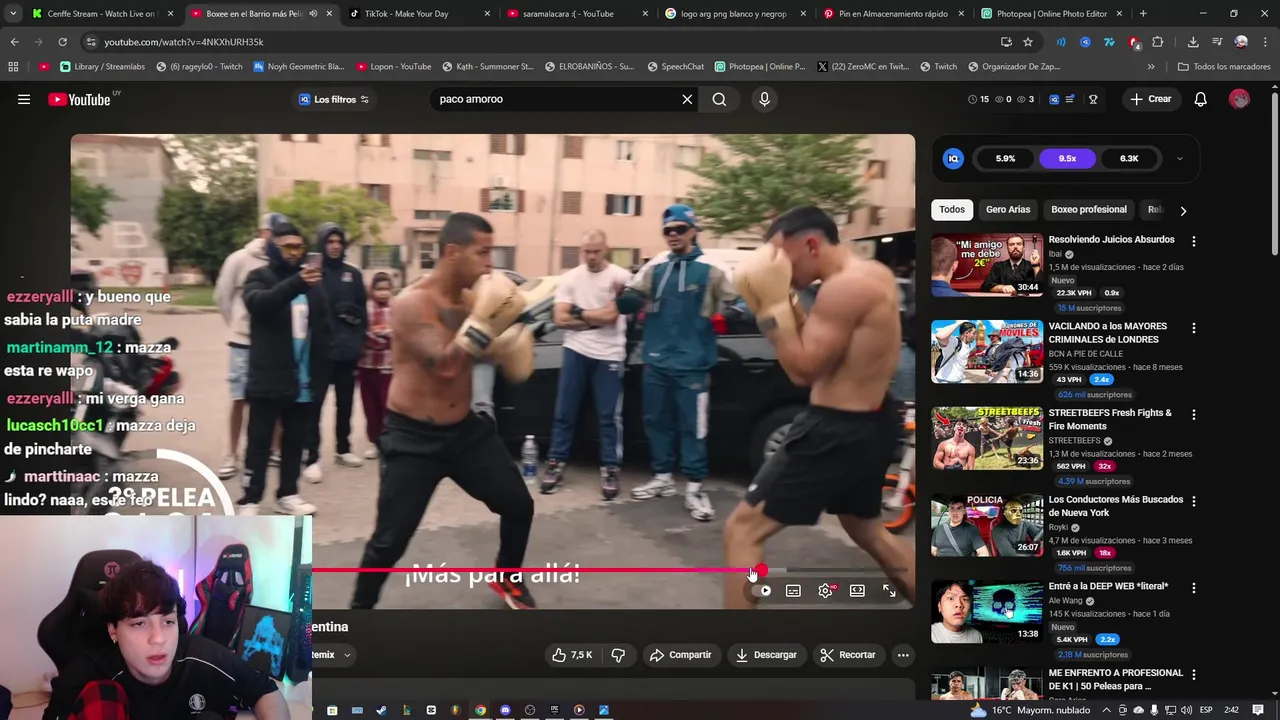Select the 6.3K vidIQ stat pill
The height and width of the screenshot is (720, 1280).
(1129, 158)
